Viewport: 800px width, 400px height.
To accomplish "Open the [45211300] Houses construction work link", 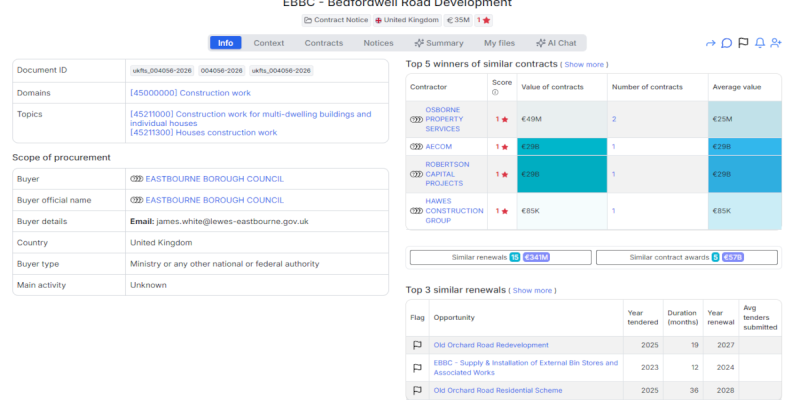I will tap(204, 133).
